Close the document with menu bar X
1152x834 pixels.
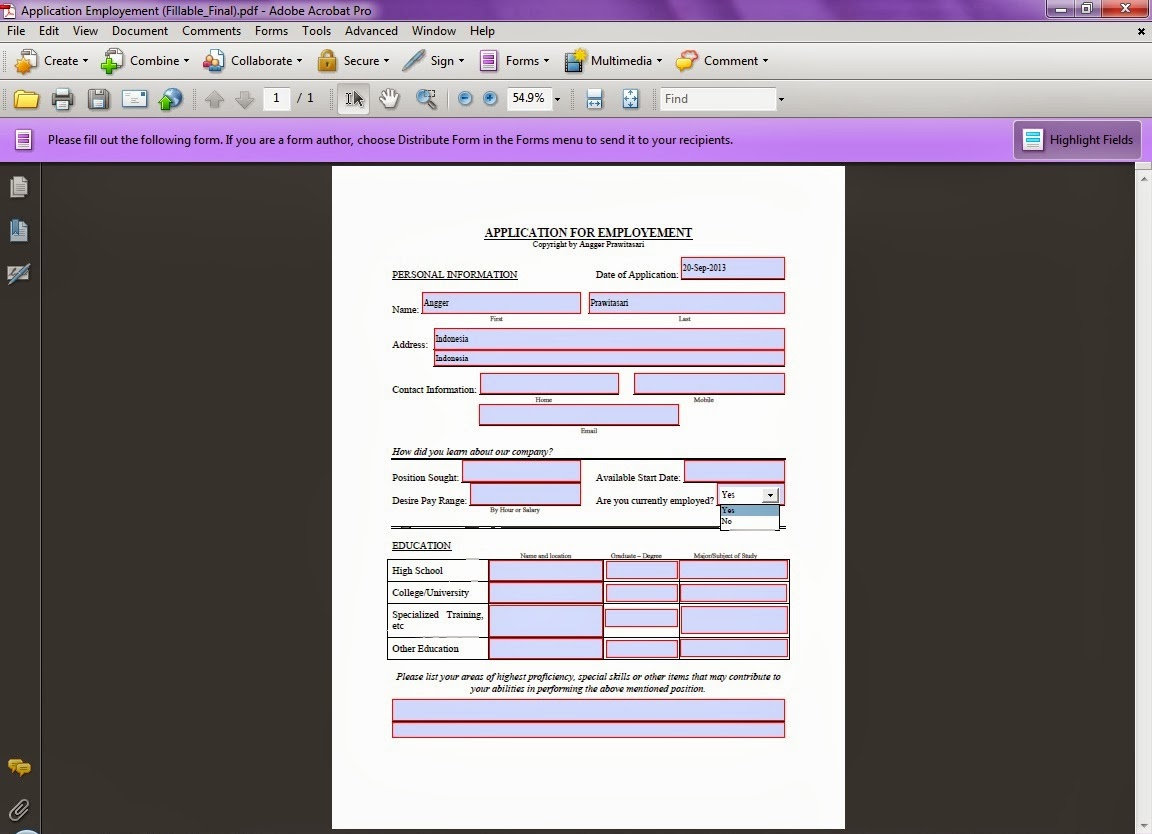(x=1141, y=32)
